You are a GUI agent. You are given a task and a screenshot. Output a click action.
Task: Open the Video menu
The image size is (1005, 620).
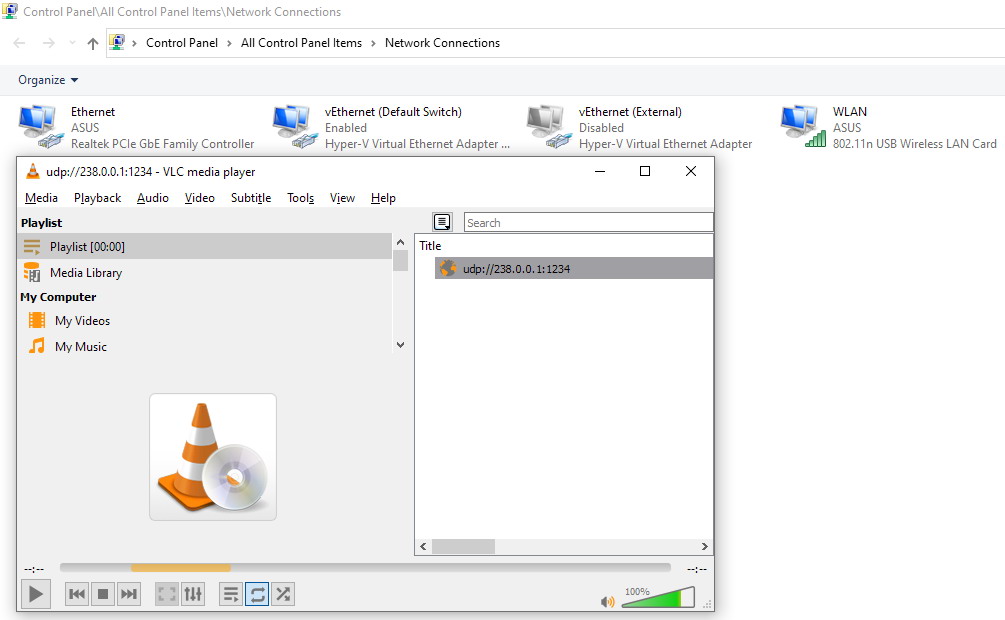tap(199, 198)
